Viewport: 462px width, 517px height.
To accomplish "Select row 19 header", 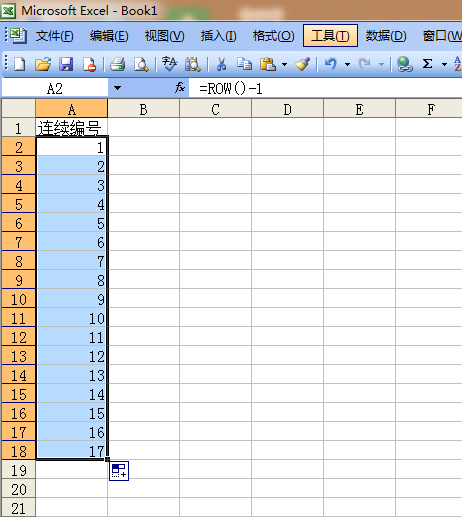I will (19, 470).
